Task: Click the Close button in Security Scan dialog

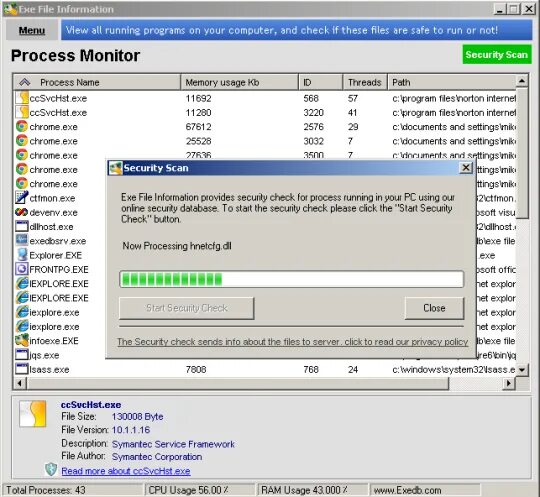Action: coord(434,308)
